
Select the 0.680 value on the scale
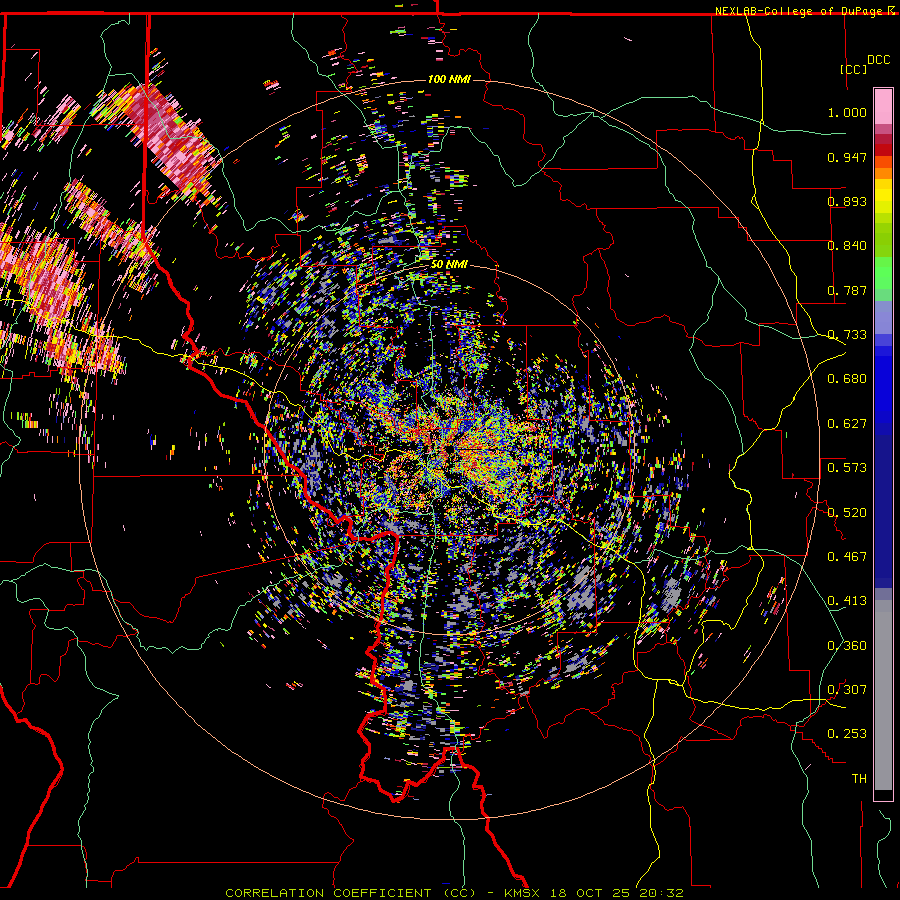coord(847,379)
